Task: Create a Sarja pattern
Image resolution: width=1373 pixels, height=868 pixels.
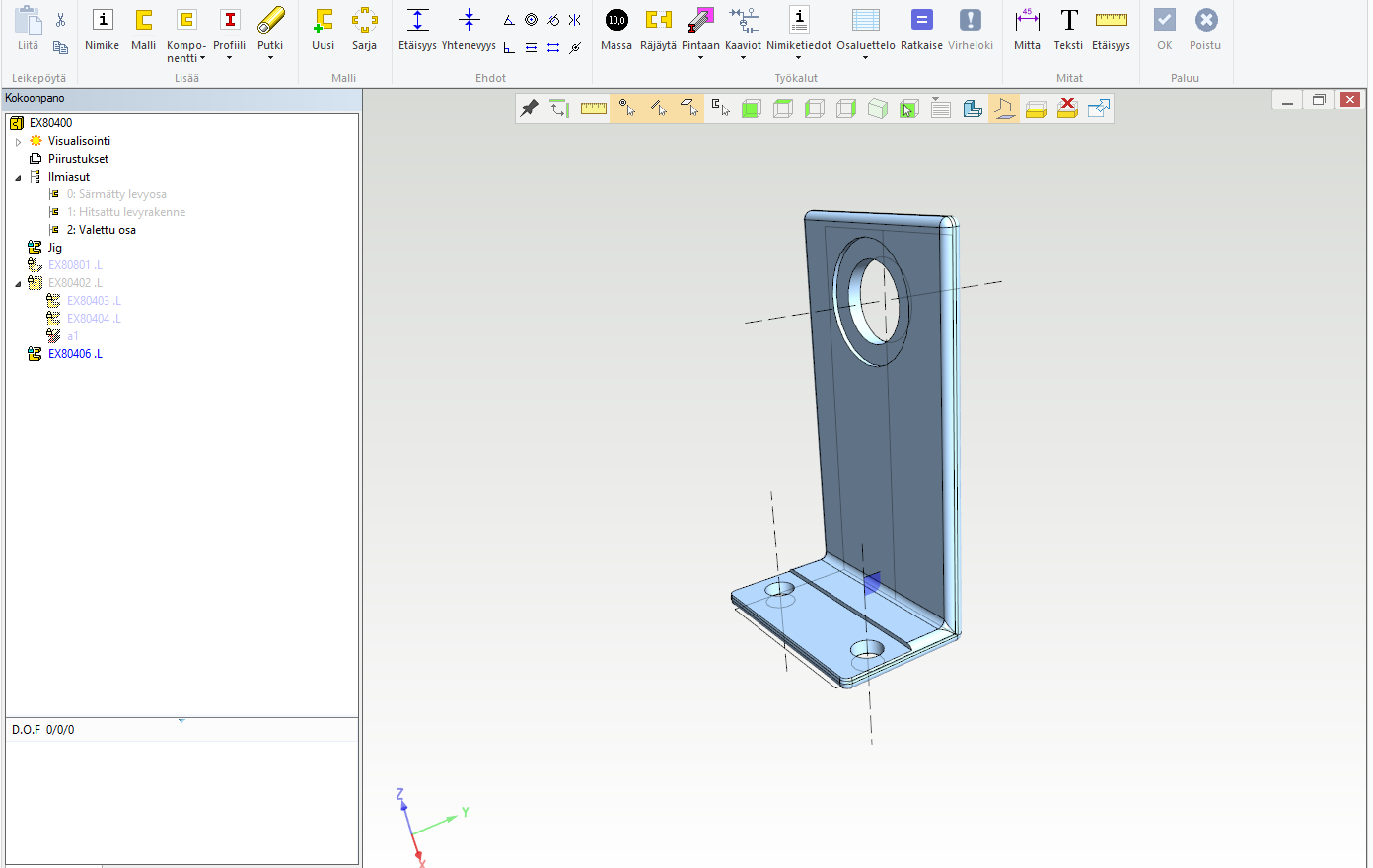Action: [364, 21]
